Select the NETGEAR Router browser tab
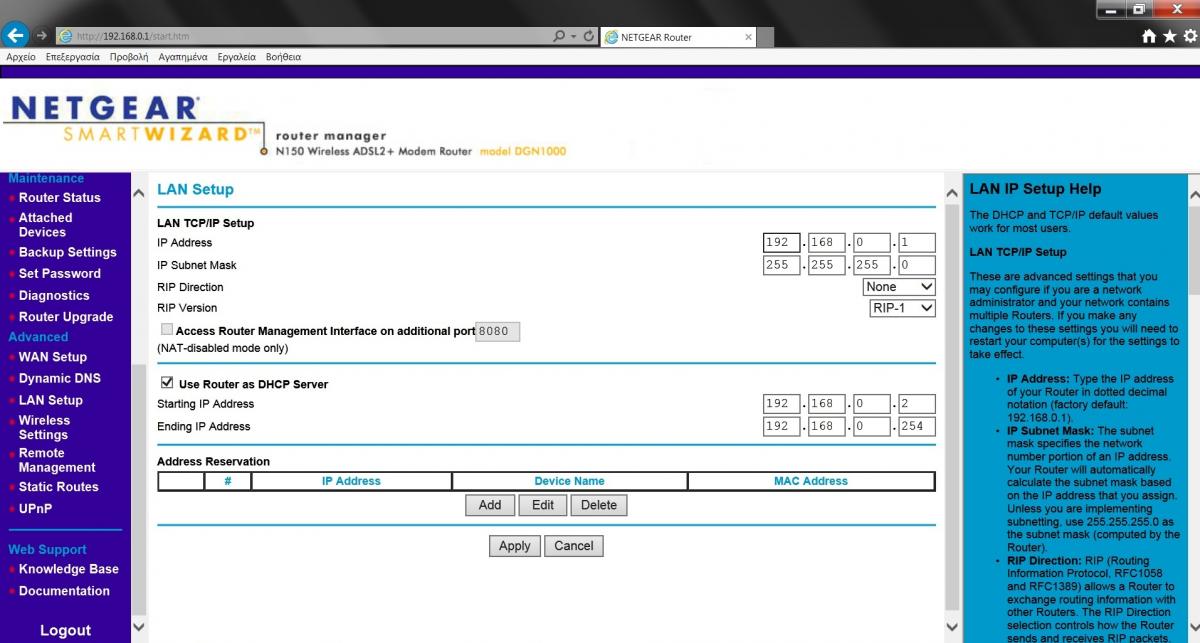The height and width of the screenshot is (643, 1200). [678, 37]
